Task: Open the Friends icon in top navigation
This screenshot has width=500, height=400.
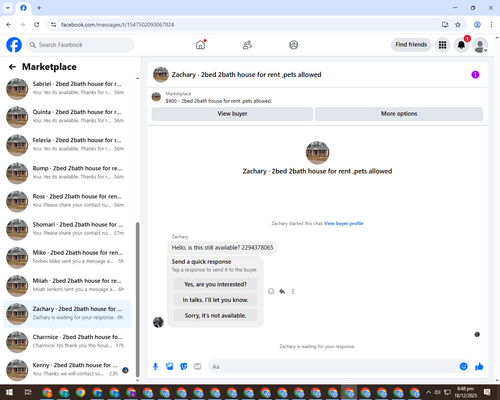Action: click(x=247, y=45)
